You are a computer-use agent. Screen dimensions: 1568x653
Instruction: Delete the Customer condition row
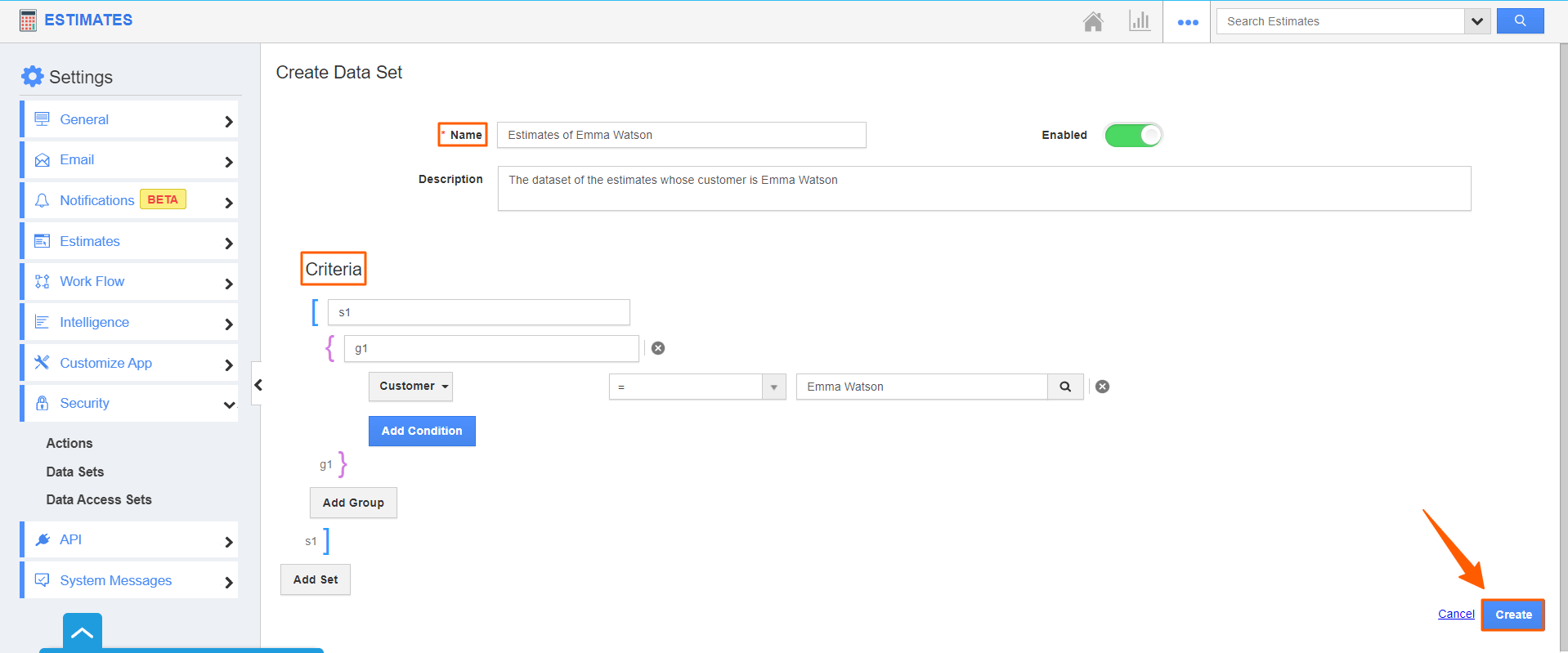(1103, 387)
